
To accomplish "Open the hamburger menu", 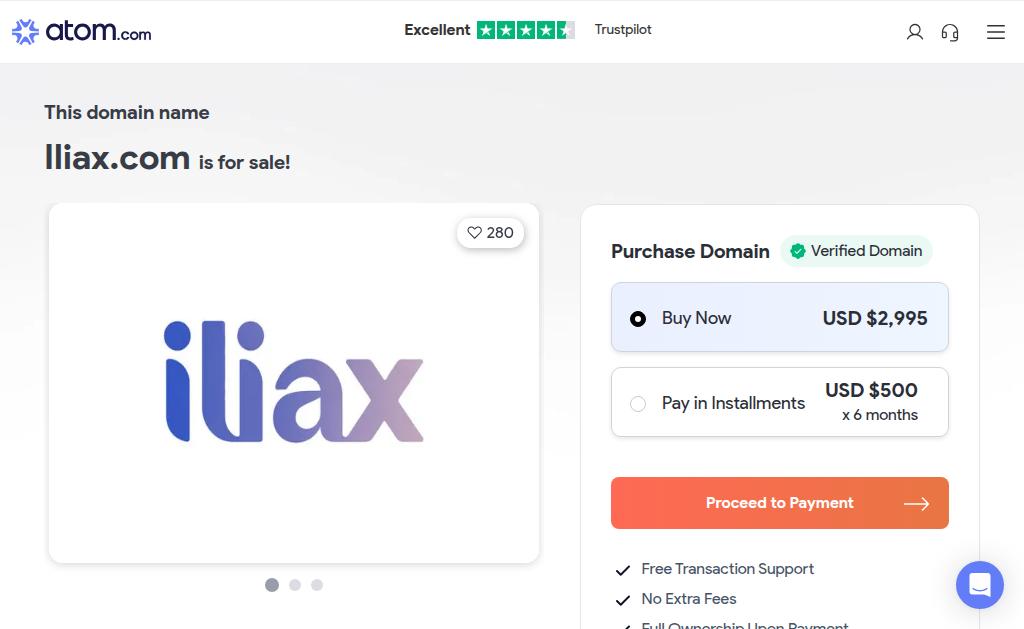I will point(995,32).
